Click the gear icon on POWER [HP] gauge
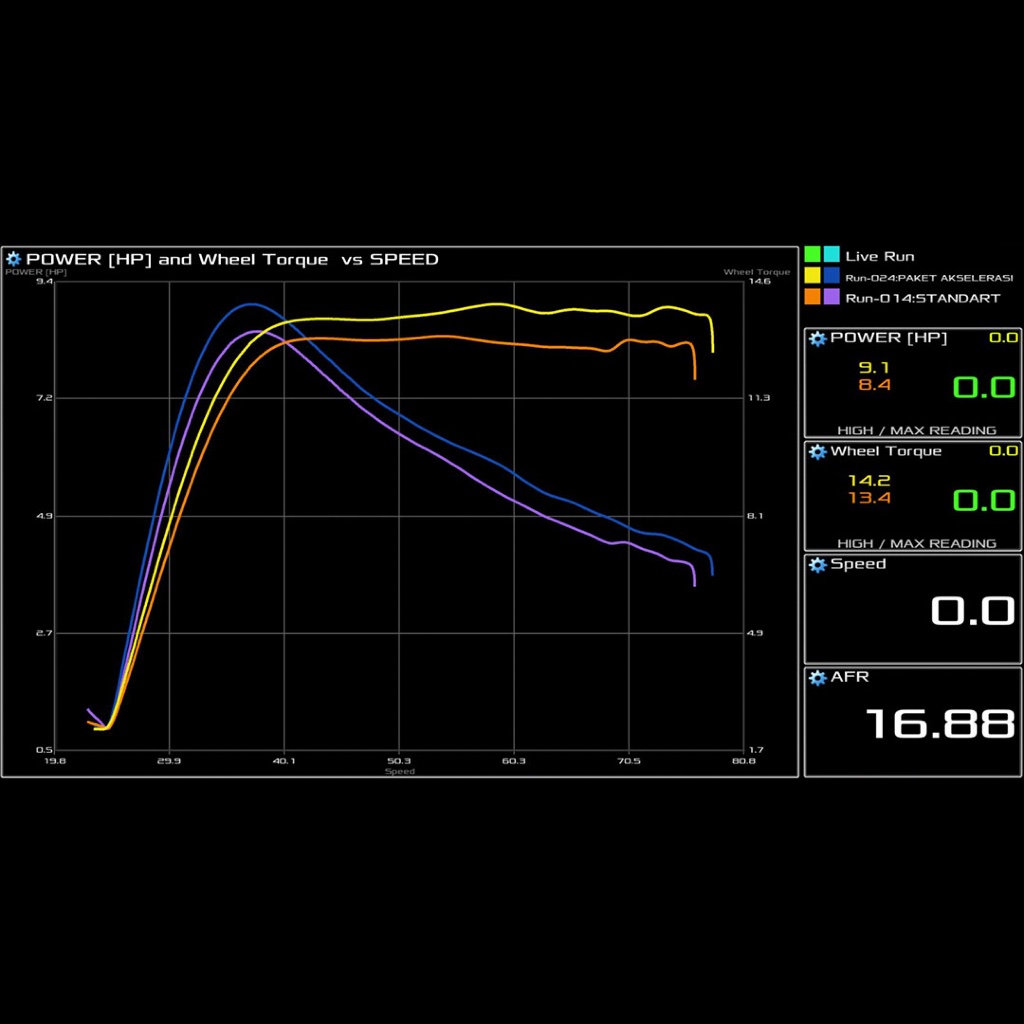The width and height of the screenshot is (1024, 1024). pos(817,338)
